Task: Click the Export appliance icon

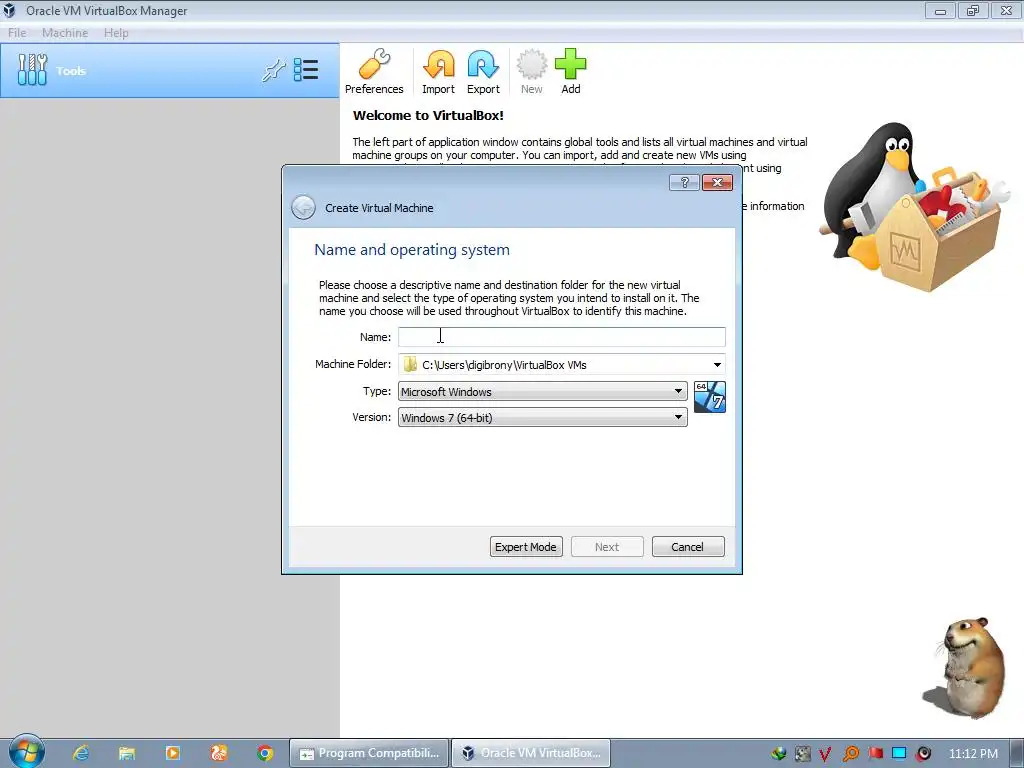Action: (483, 72)
